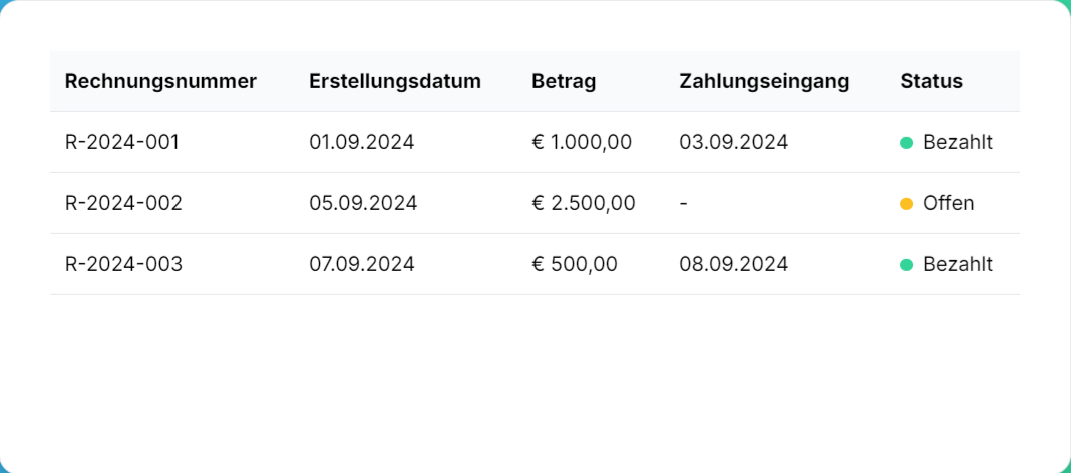Viewport: 1071px width, 473px height.
Task: Open invoice R-2024-002
Action: tap(124, 204)
